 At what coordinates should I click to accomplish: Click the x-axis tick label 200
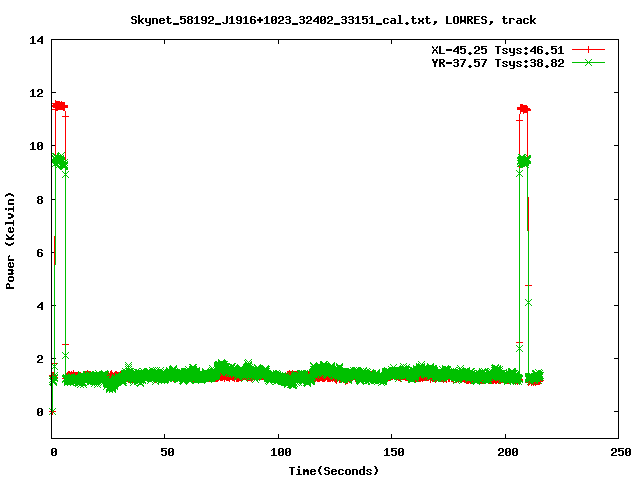click(508, 452)
